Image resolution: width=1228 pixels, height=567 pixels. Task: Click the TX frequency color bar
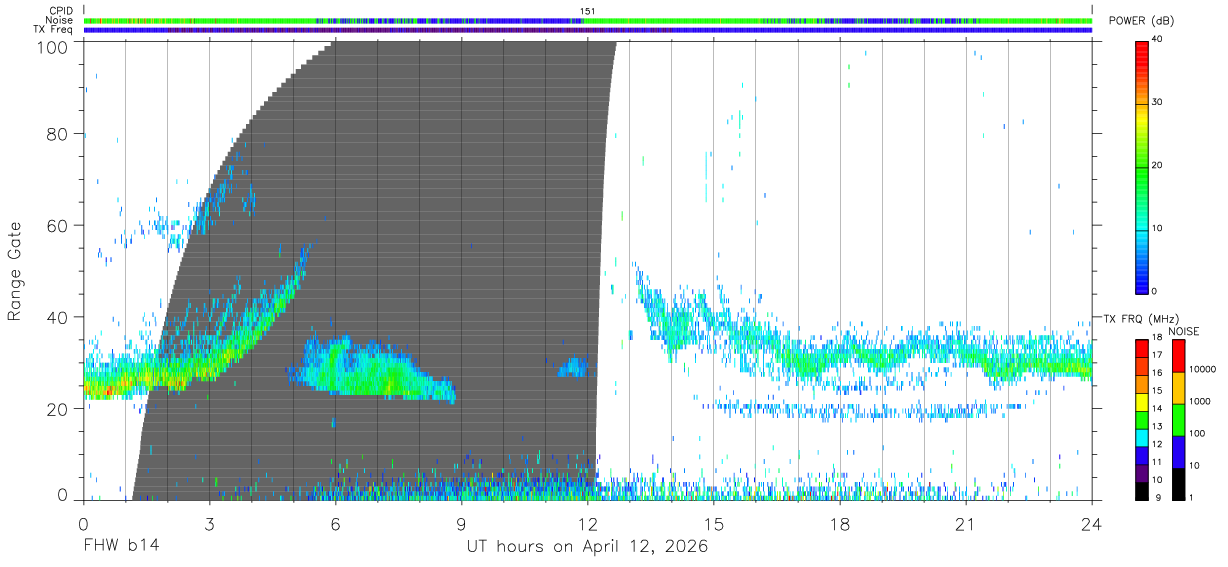1141,420
